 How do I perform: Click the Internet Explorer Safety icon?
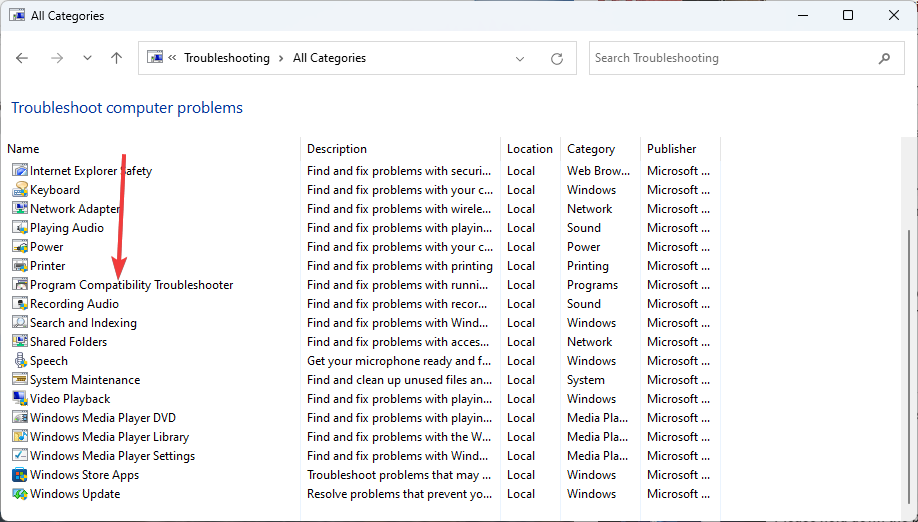point(20,171)
